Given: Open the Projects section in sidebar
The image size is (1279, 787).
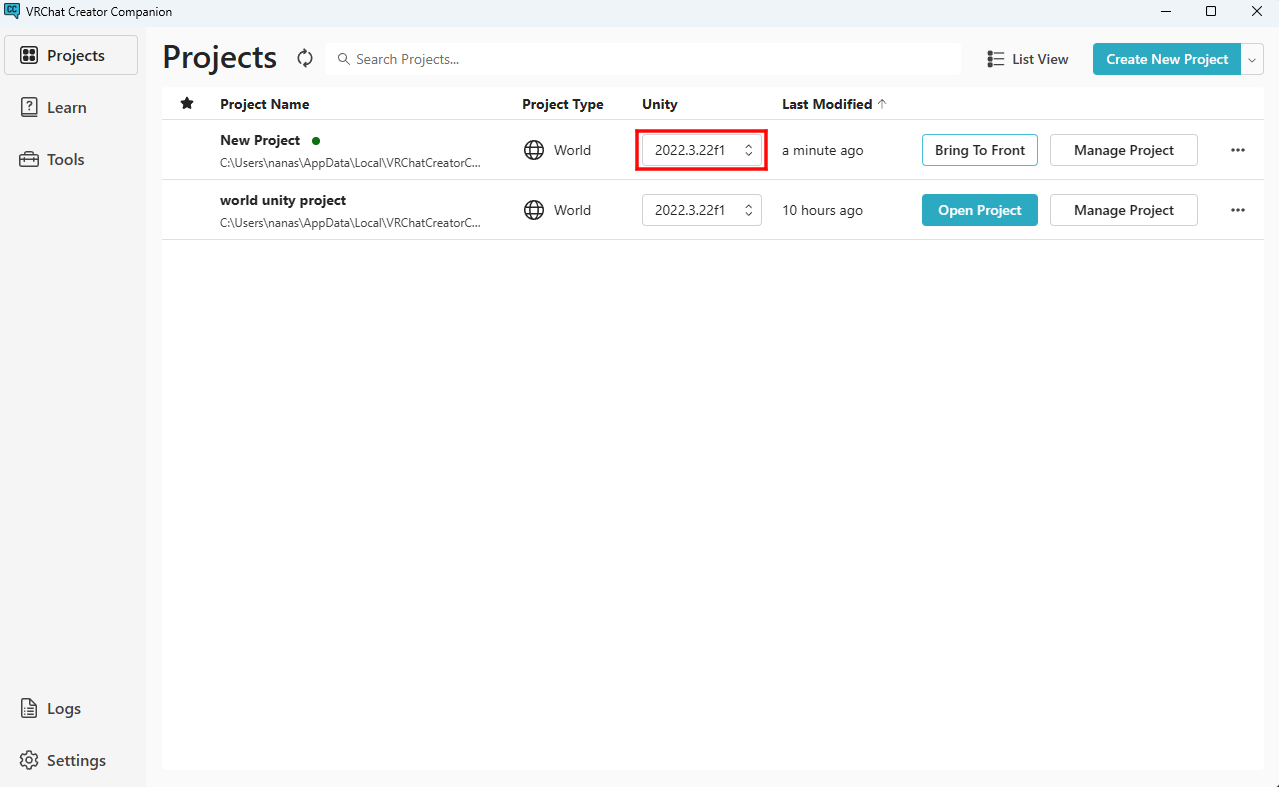Looking at the screenshot, I should [71, 55].
